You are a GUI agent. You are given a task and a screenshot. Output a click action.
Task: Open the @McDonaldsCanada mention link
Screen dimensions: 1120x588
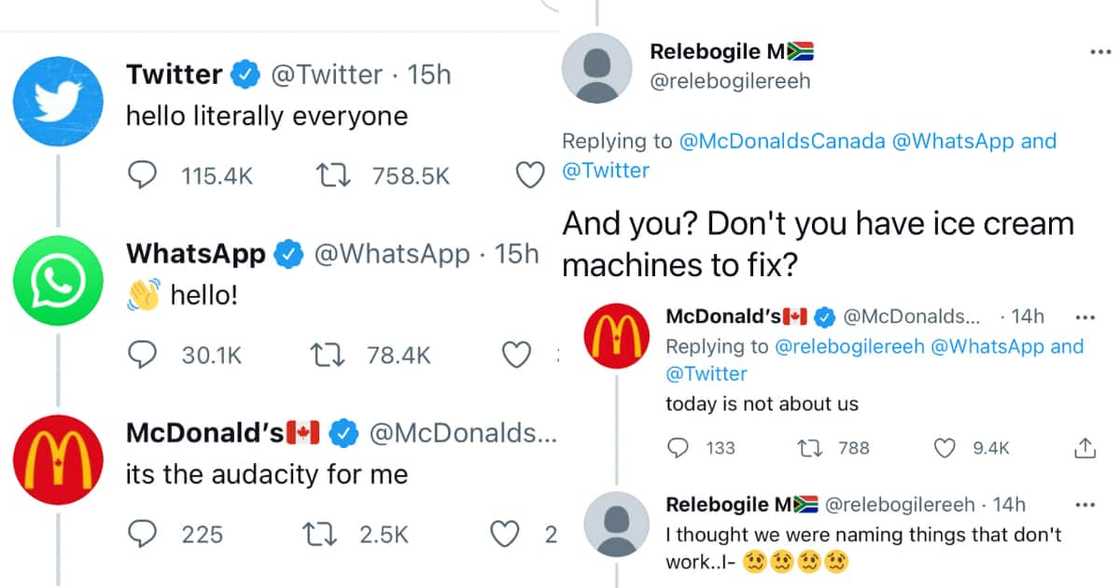(782, 142)
